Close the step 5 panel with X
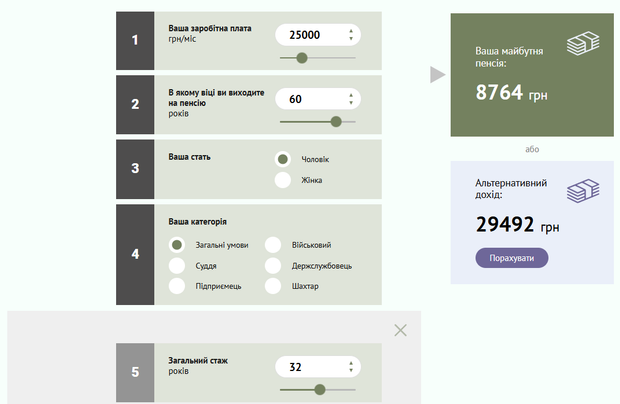620x404 pixels. tap(400, 330)
